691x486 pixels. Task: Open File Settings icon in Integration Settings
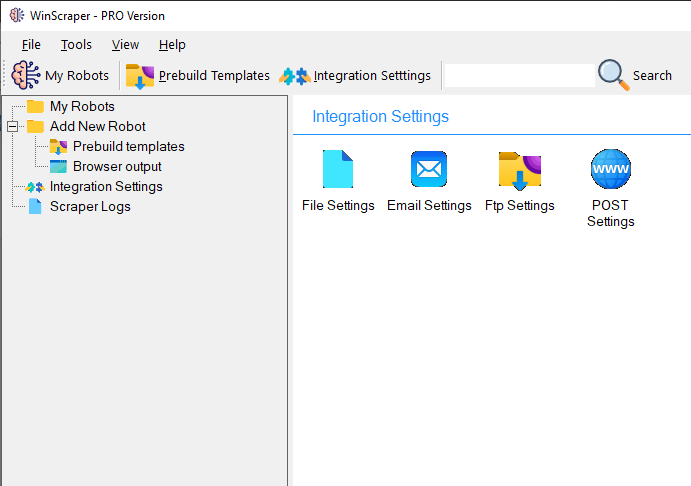[x=338, y=169]
